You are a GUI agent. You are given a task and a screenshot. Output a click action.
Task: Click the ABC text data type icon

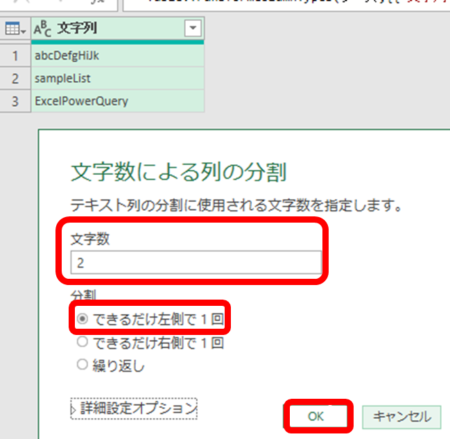point(42,29)
